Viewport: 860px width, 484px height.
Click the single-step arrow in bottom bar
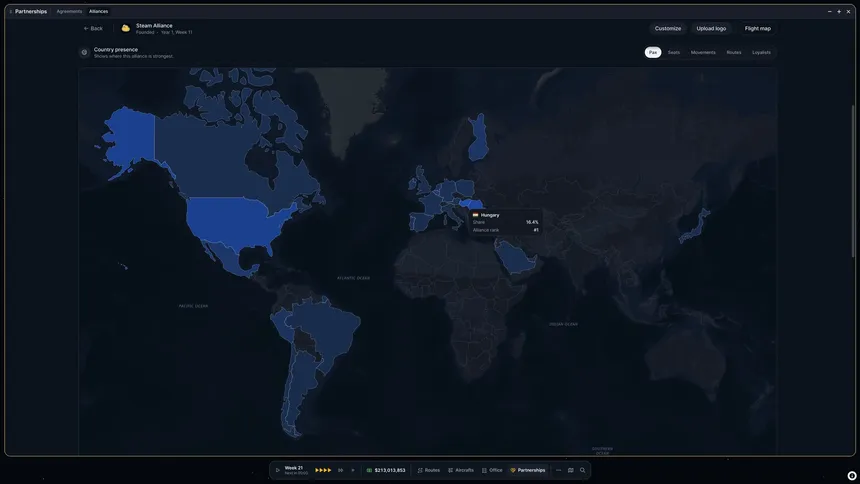[353, 470]
